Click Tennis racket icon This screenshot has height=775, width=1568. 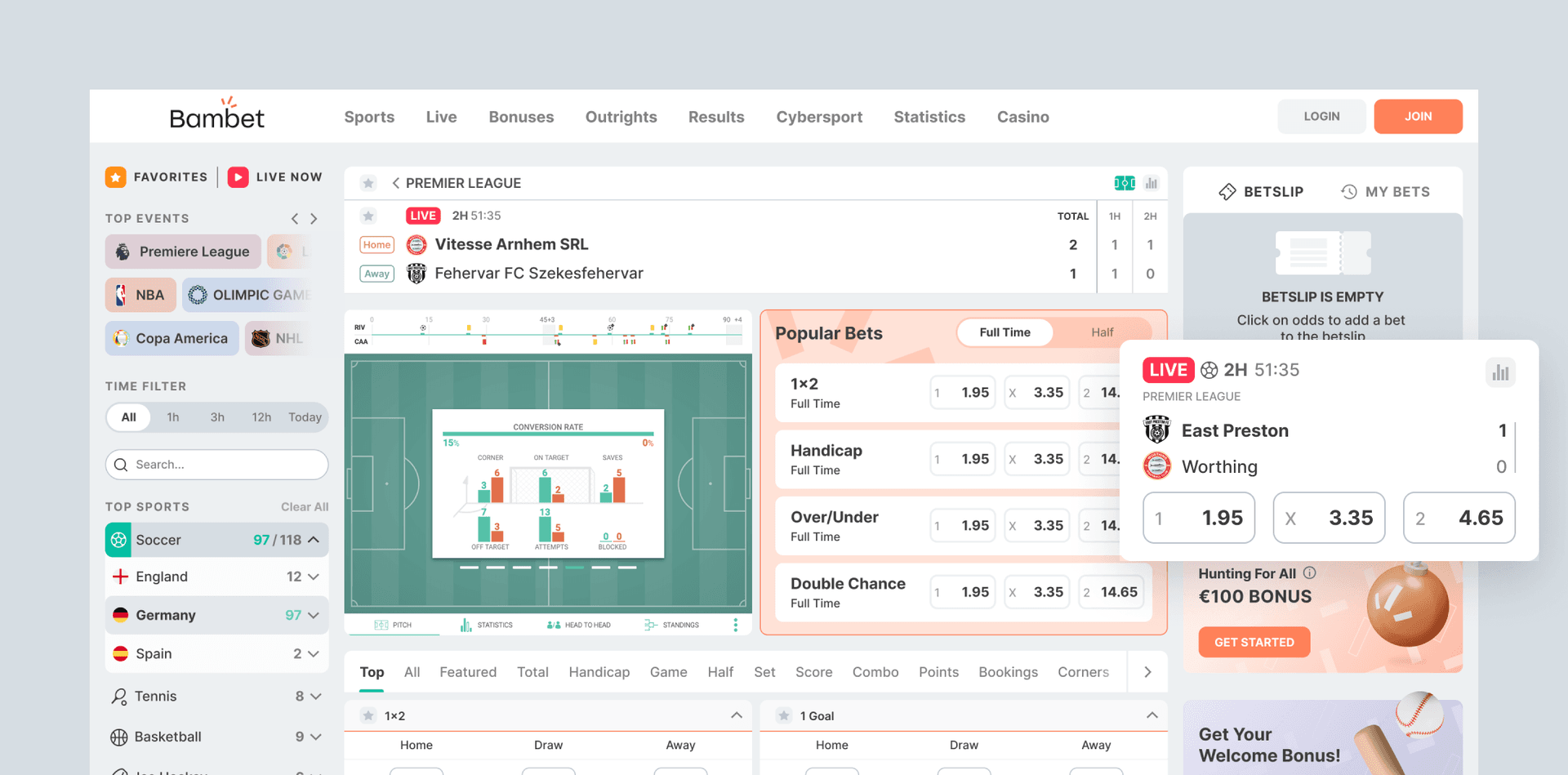119,697
